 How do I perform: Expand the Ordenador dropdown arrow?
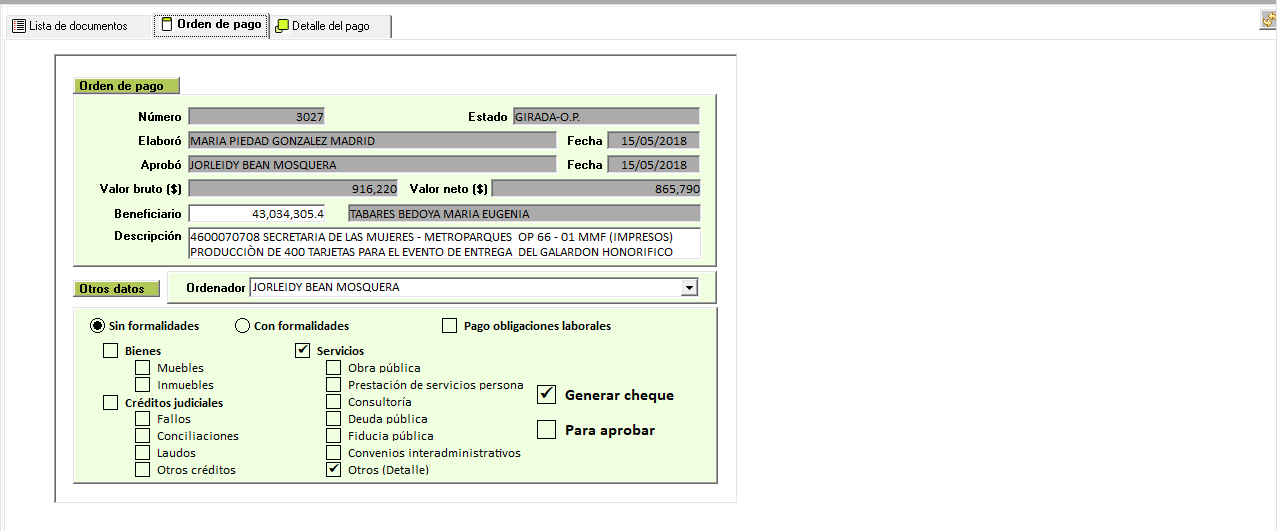pyautogui.click(x=688, y=288)
